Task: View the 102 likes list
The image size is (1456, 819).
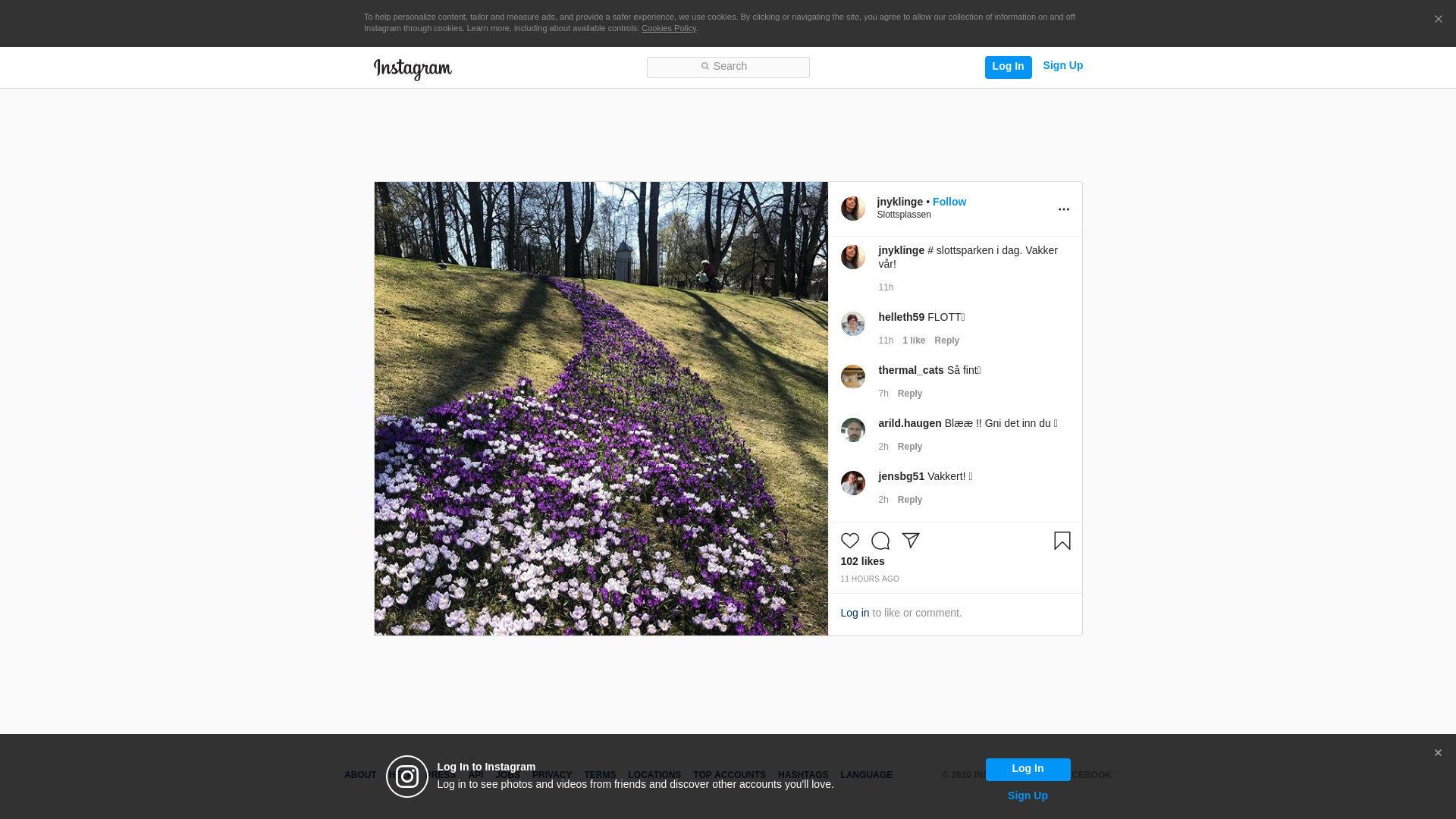Action: tap(862, 561)
